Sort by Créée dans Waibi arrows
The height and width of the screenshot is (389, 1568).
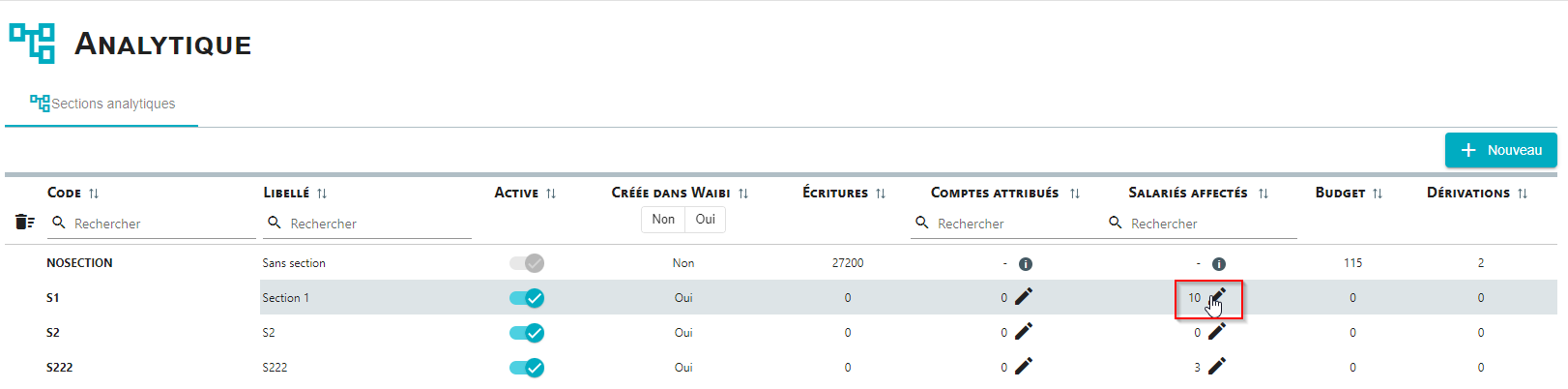coord(743,194)
